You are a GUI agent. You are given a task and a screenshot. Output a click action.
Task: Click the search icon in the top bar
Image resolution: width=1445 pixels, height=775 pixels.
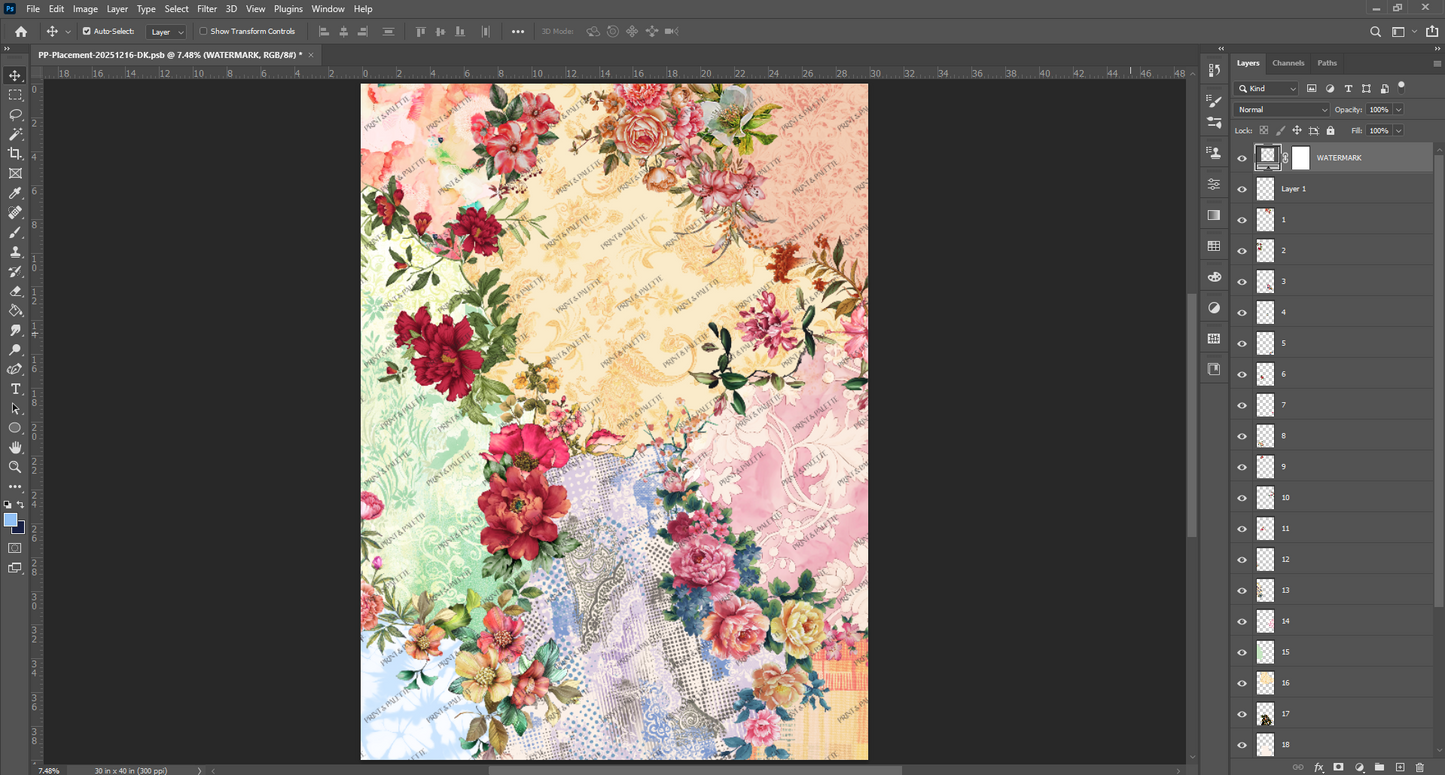tap(1375, 32)
